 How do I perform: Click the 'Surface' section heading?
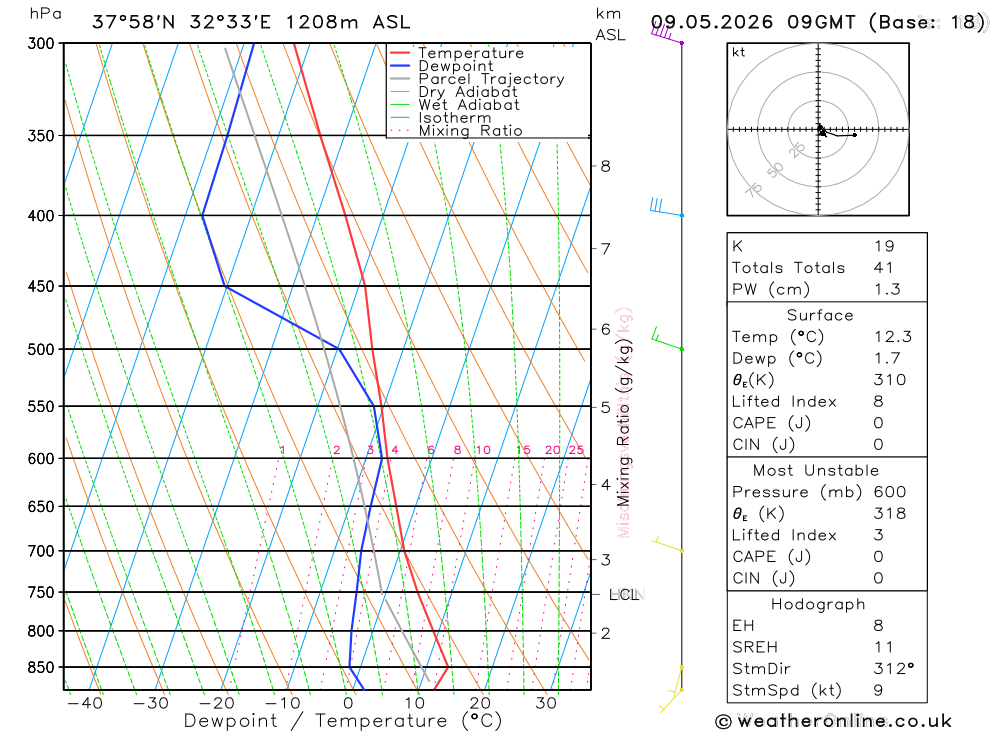820,315
